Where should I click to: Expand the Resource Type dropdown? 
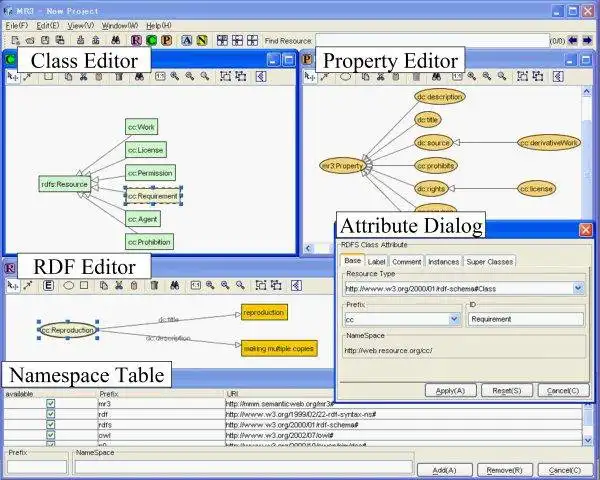[578, 288]
